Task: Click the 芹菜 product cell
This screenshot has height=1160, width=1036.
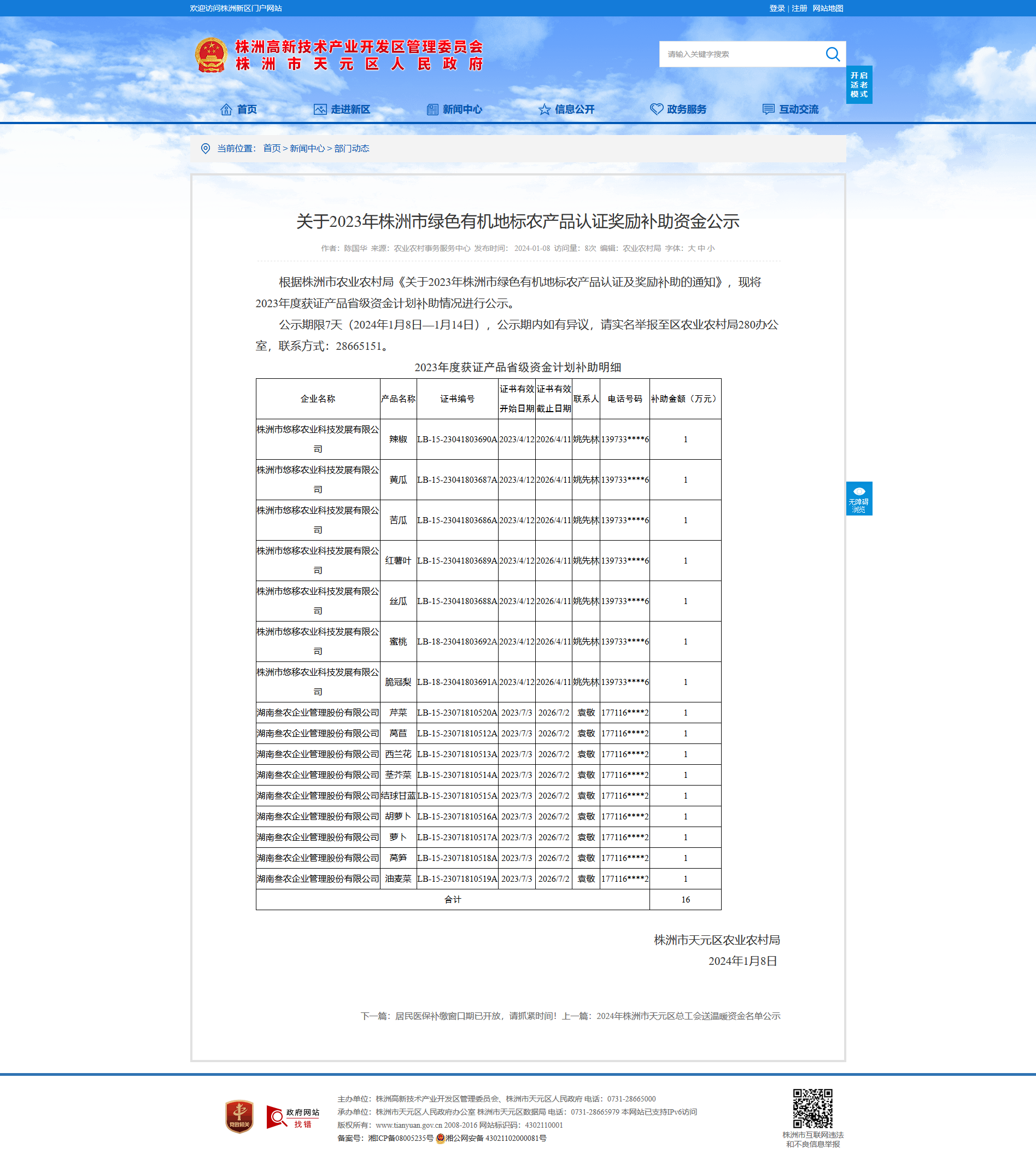Action: pyautogui.click(x=398, y=713)
